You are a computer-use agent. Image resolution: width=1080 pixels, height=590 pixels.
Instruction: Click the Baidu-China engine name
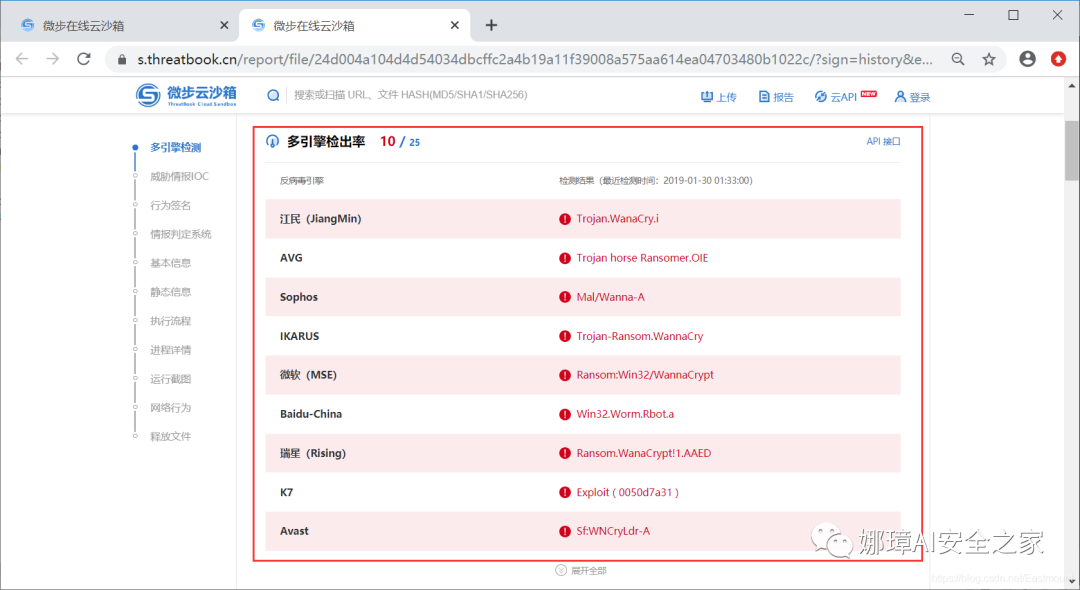pos(311,414)
